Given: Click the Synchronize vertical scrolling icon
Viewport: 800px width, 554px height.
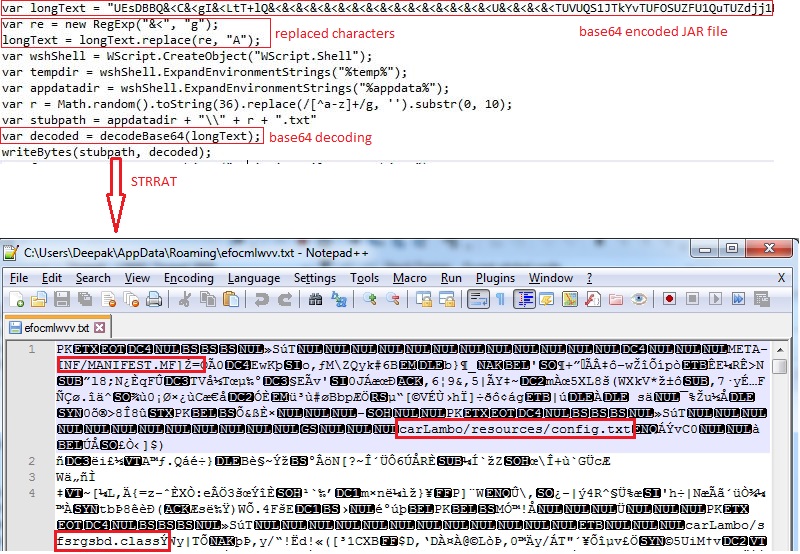Looking at the screenshot, I should click(423, 299).
